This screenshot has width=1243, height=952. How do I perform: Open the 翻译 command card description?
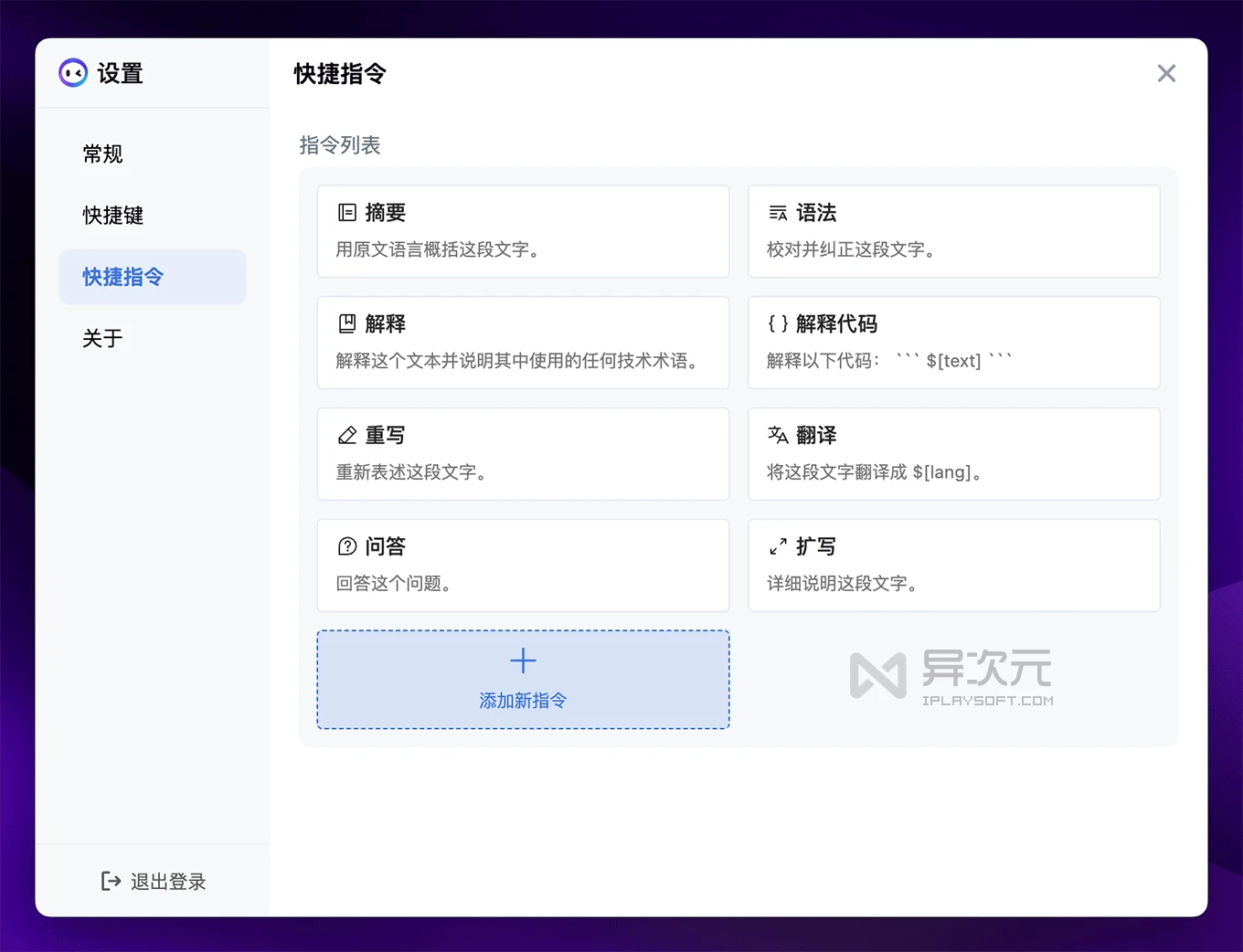click(874, 472)
